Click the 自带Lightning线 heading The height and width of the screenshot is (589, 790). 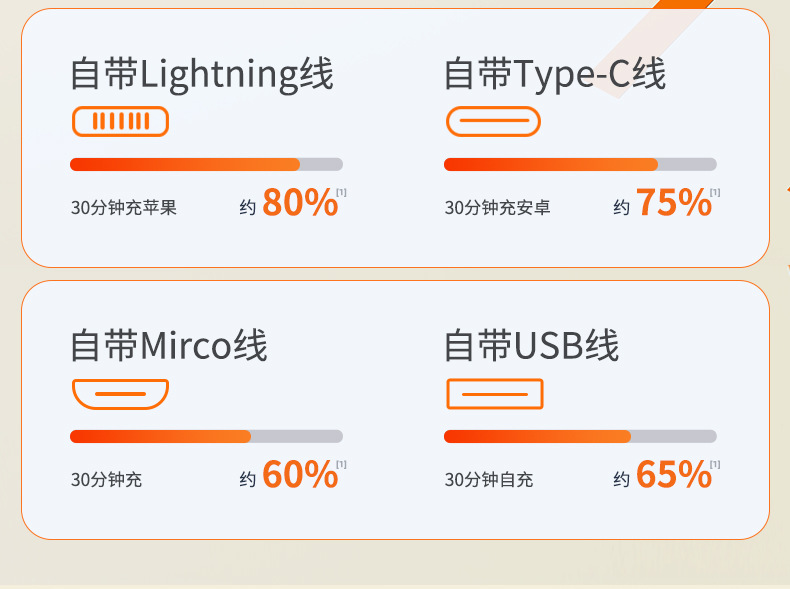pyautogui.click(x=202, y=75)
